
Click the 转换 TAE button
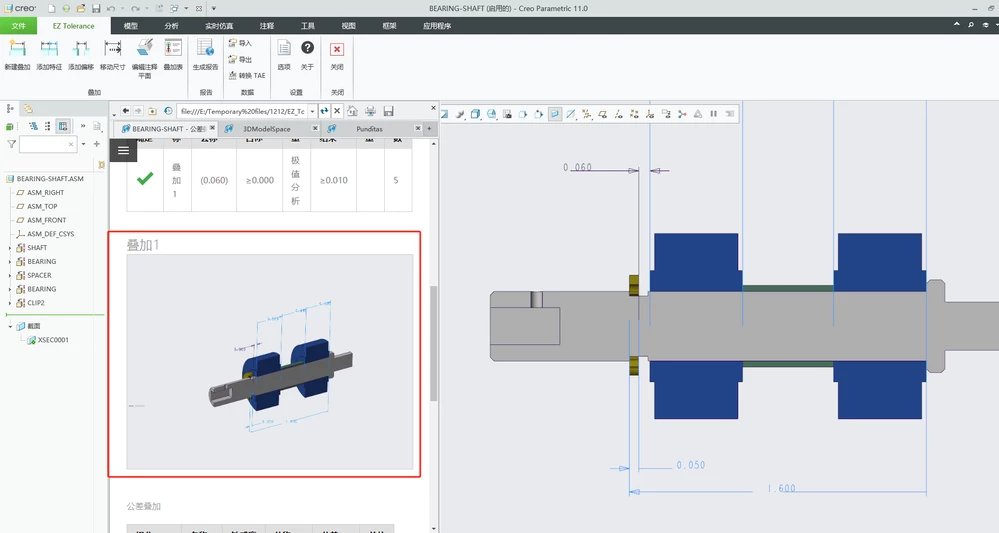247,75
